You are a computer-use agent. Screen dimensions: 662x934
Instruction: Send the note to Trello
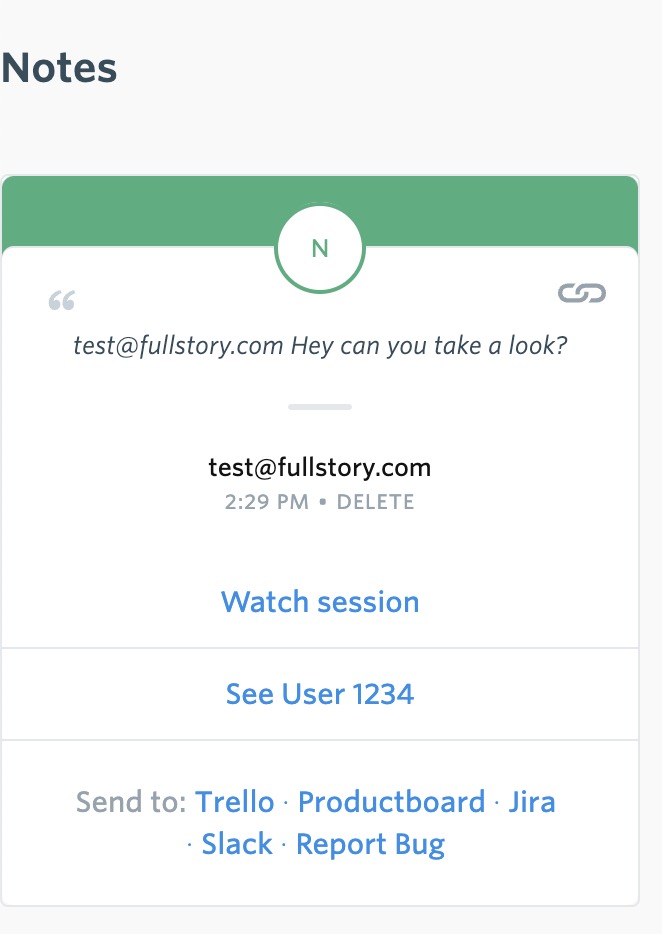point(235,801)
